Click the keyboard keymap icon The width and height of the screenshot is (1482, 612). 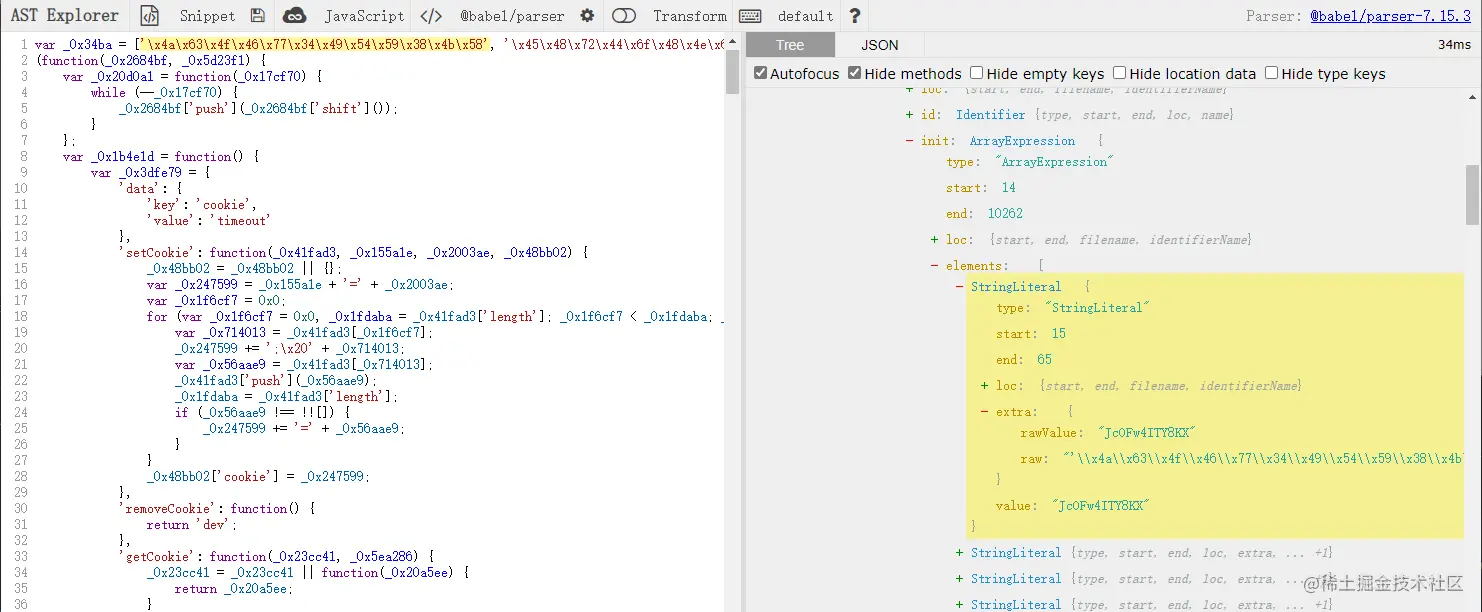coord(750,16)
